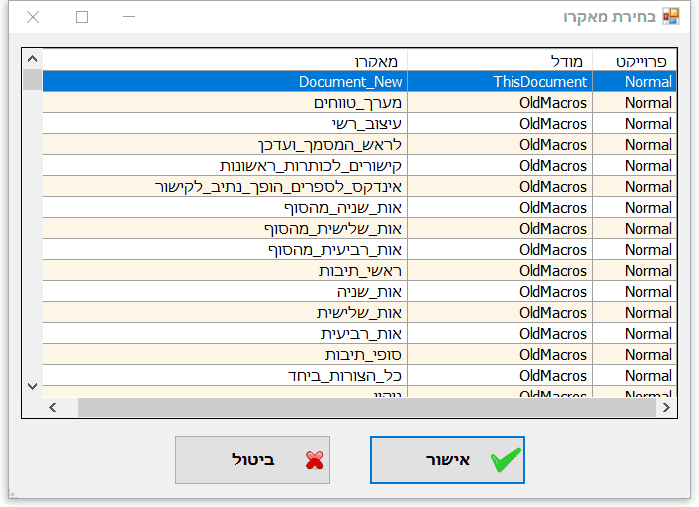Click Normal cell in כל_הצורות_ביחד row

pos(635,375)
